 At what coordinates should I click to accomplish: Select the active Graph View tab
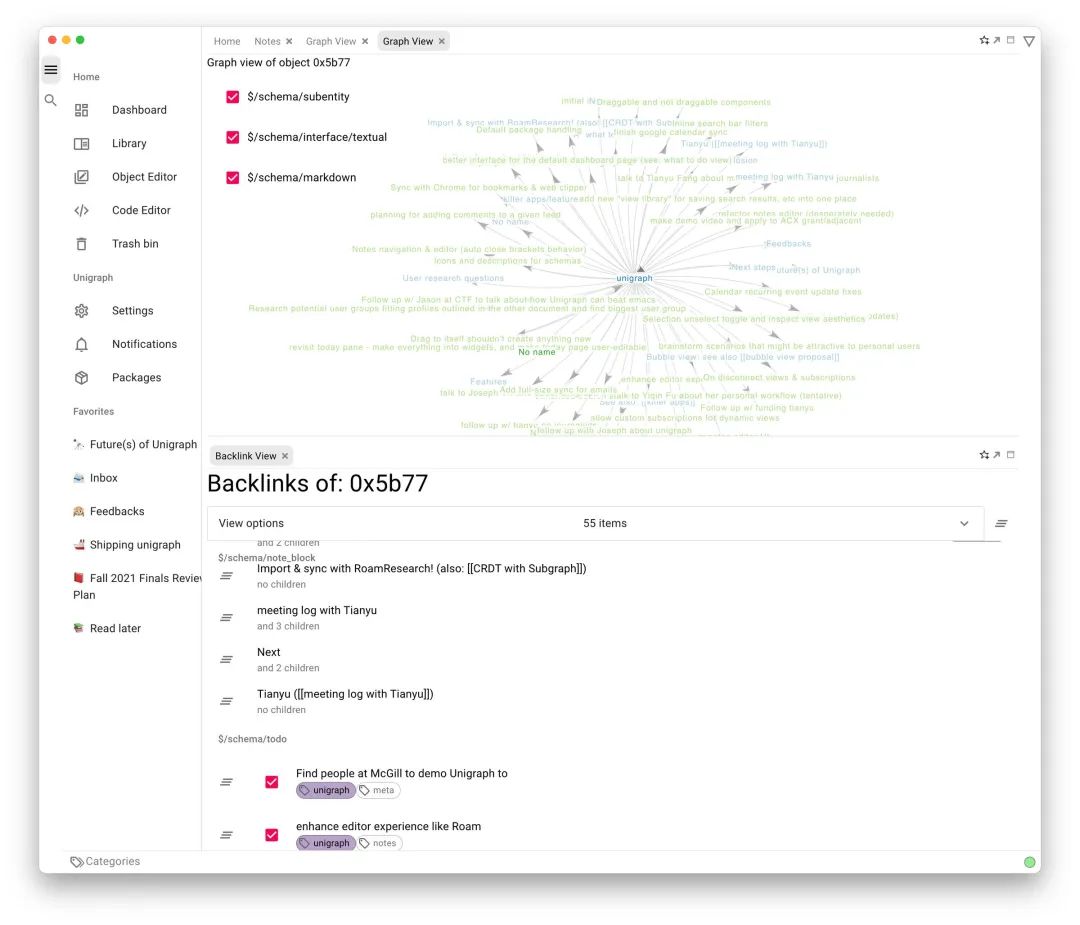(x=408, y=41)
